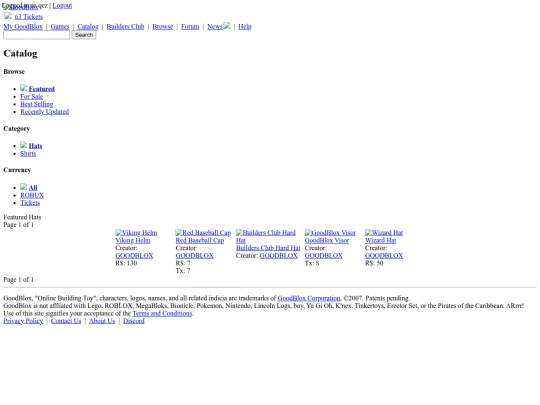Open the Forum nav link
Screen dimensions: 540x405
[190, 27]
